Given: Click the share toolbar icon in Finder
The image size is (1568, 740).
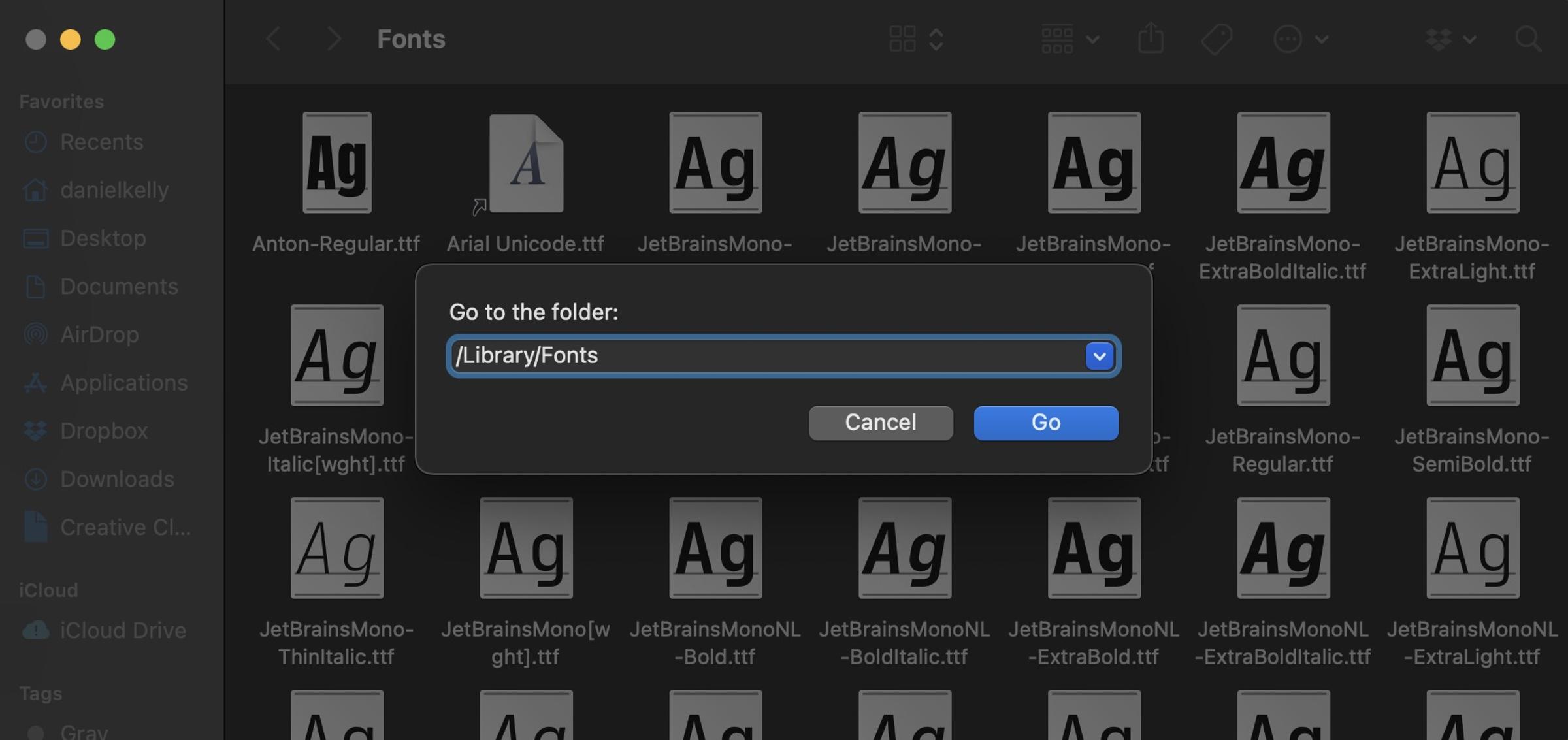Looking at the screenshot, I should pos(1151,39).
